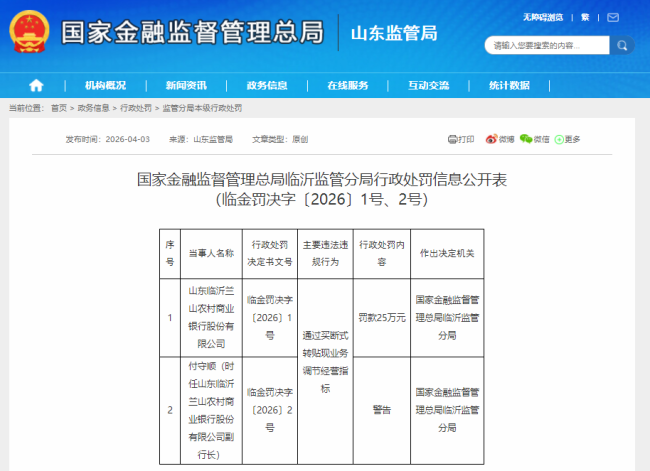
Task: Open the 新闻资讯 menu
Action: 186,85
